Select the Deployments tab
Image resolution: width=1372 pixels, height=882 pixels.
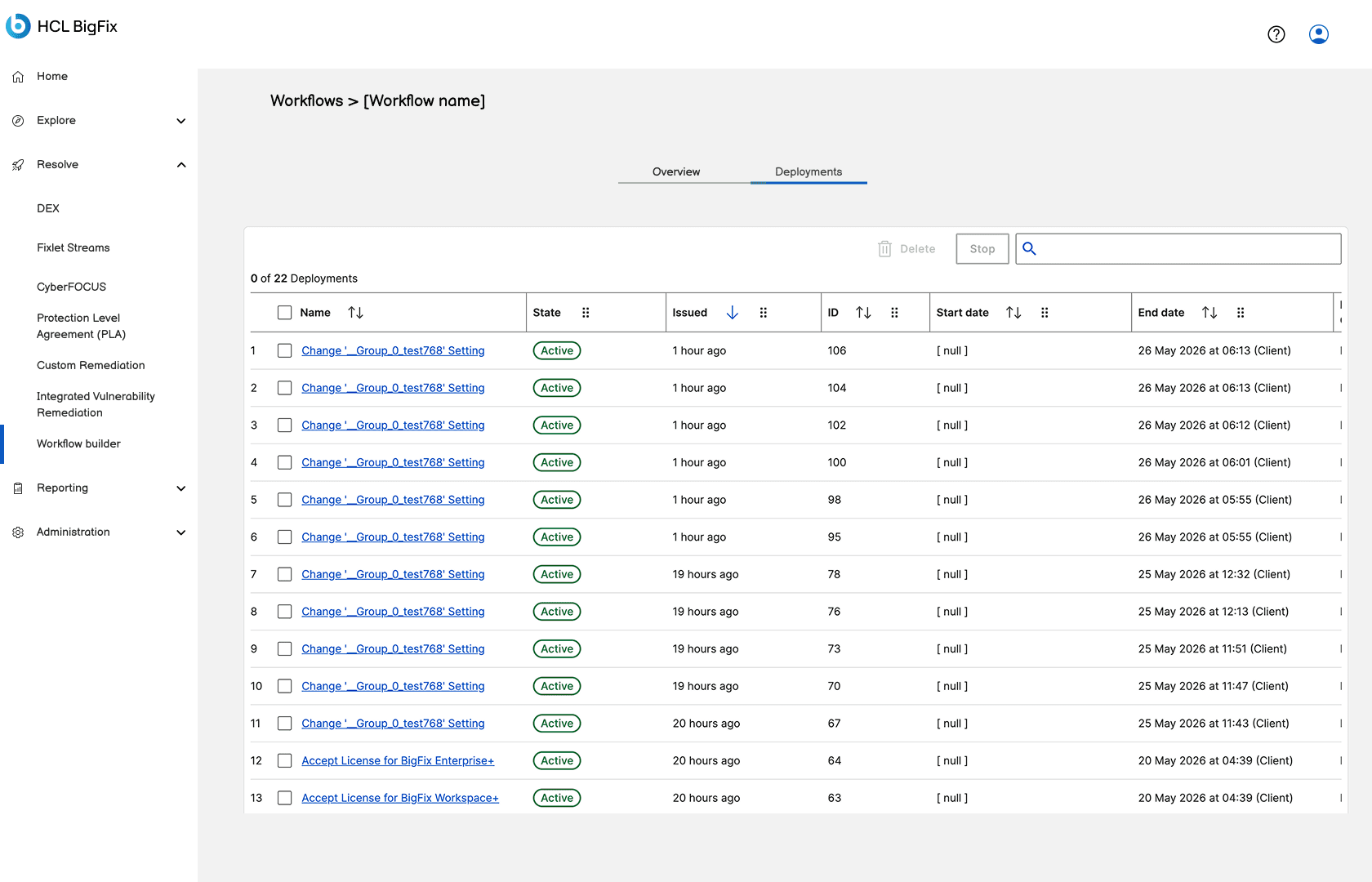click(x=808, y=171)
